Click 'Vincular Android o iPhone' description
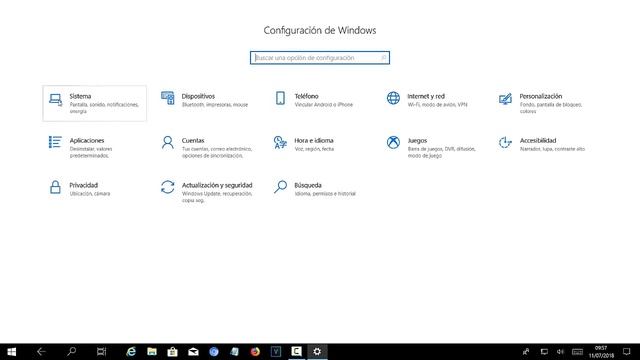The height and width of the screenshot is (360, 640). pyautogui.click(x=324, y=105)
